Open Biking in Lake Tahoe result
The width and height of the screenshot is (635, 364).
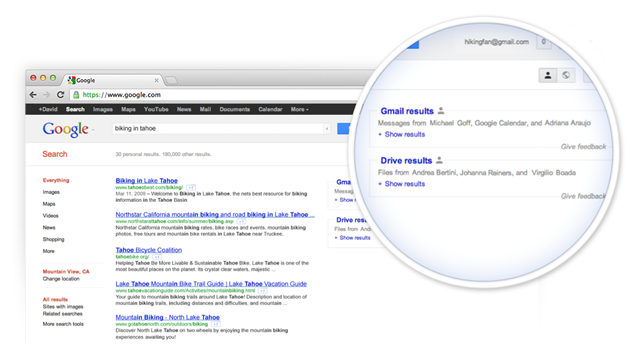pyautogui.click(x=147, y=181)
